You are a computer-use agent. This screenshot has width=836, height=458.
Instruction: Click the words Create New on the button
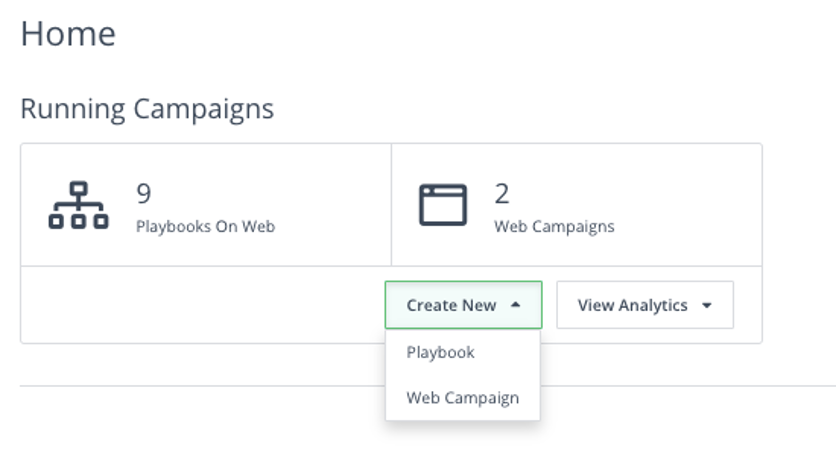click(451, 305)
